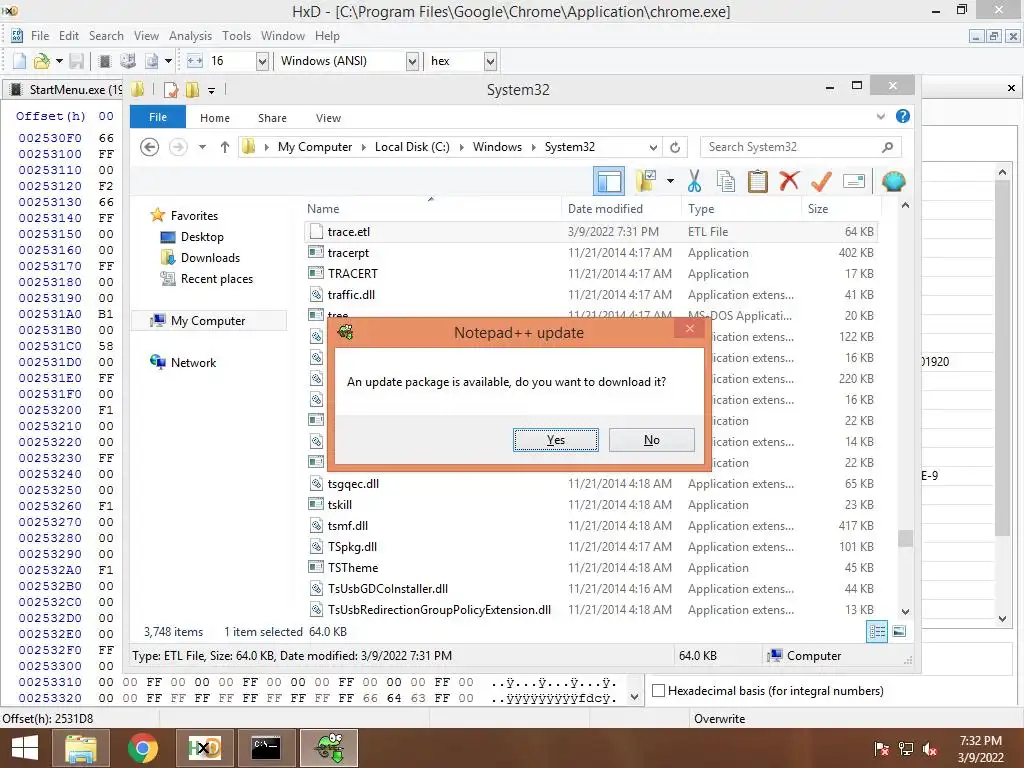Open the quick access toolbar customize arrow

tap(212, 91)
